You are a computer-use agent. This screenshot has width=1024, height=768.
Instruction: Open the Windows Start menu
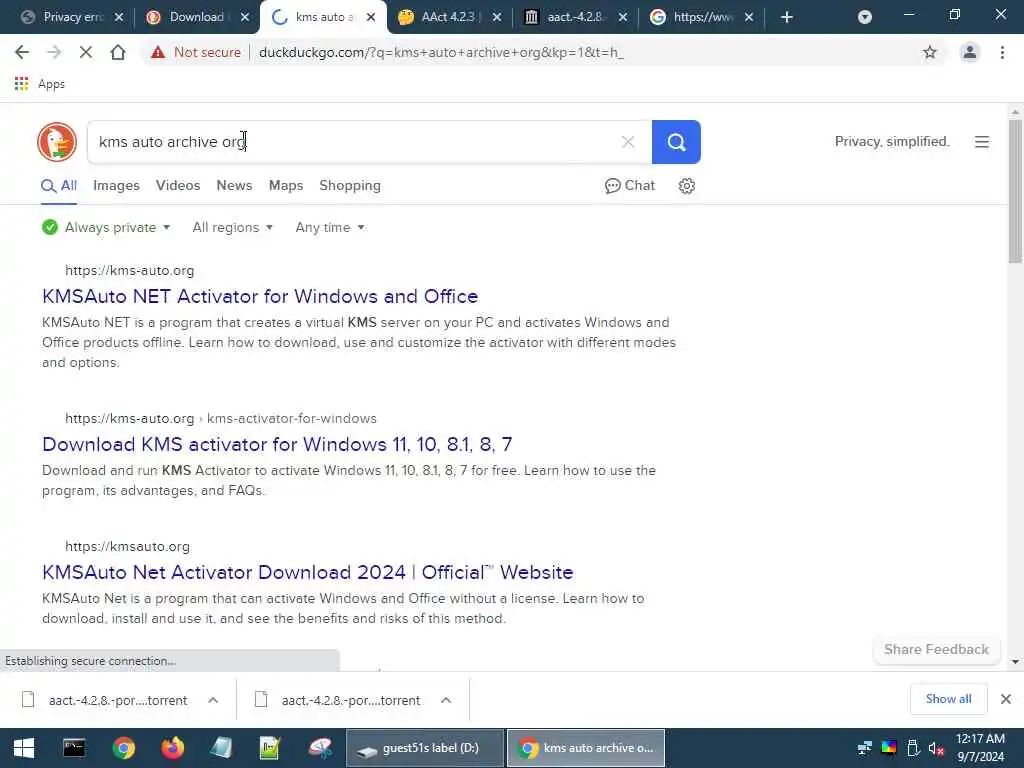tap(24, 748)
